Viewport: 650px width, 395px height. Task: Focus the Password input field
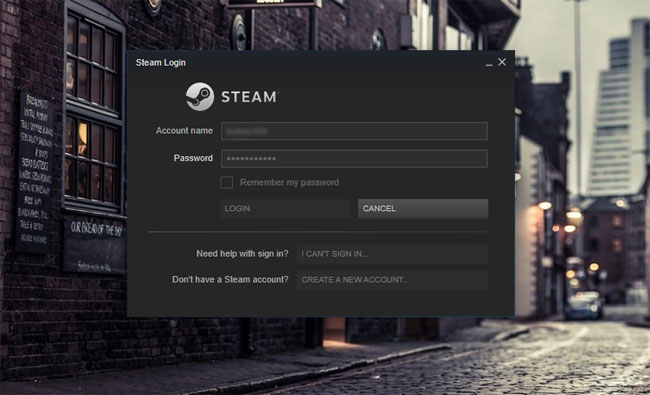point(354,158)
